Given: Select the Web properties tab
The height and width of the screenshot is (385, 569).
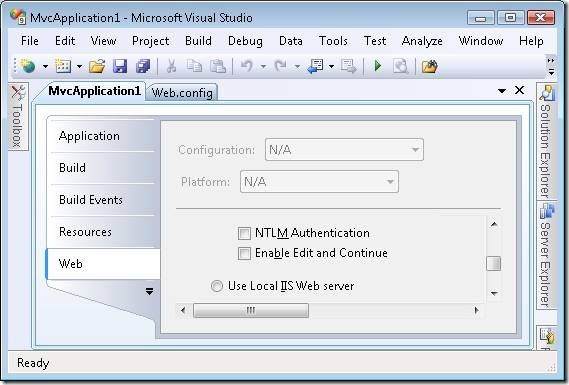Looking at the screenshot, I should 103,264.
